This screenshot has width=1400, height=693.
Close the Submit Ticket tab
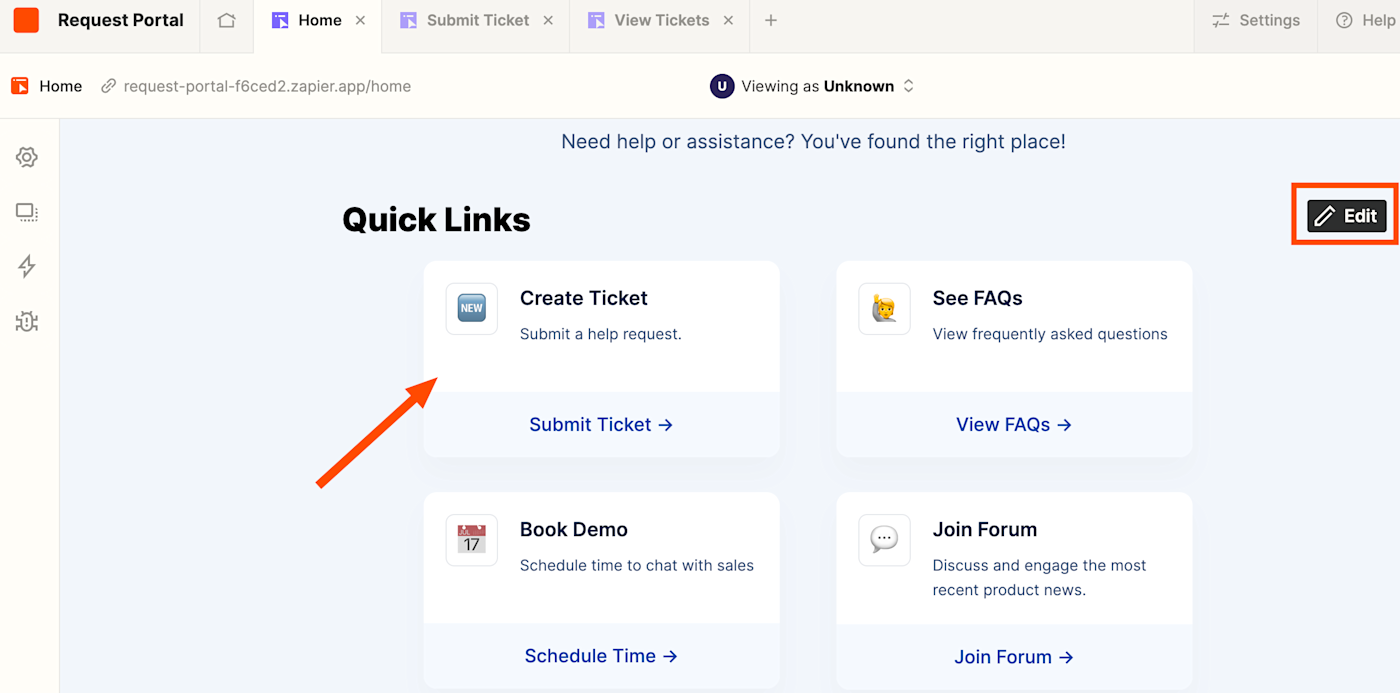click(548, 20)
